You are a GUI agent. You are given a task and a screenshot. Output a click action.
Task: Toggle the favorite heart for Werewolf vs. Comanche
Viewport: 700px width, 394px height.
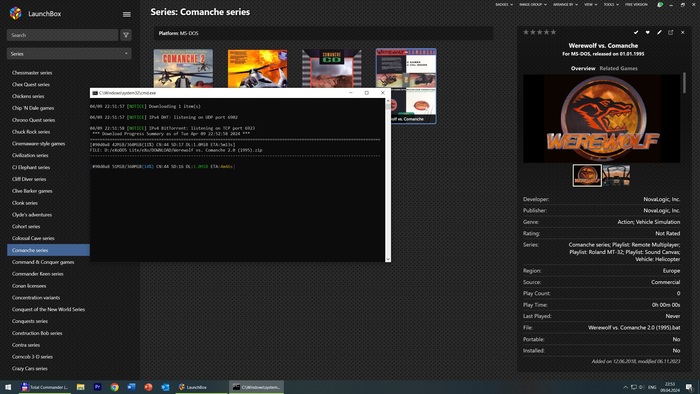pyautogui.click(x=647, y=32)
